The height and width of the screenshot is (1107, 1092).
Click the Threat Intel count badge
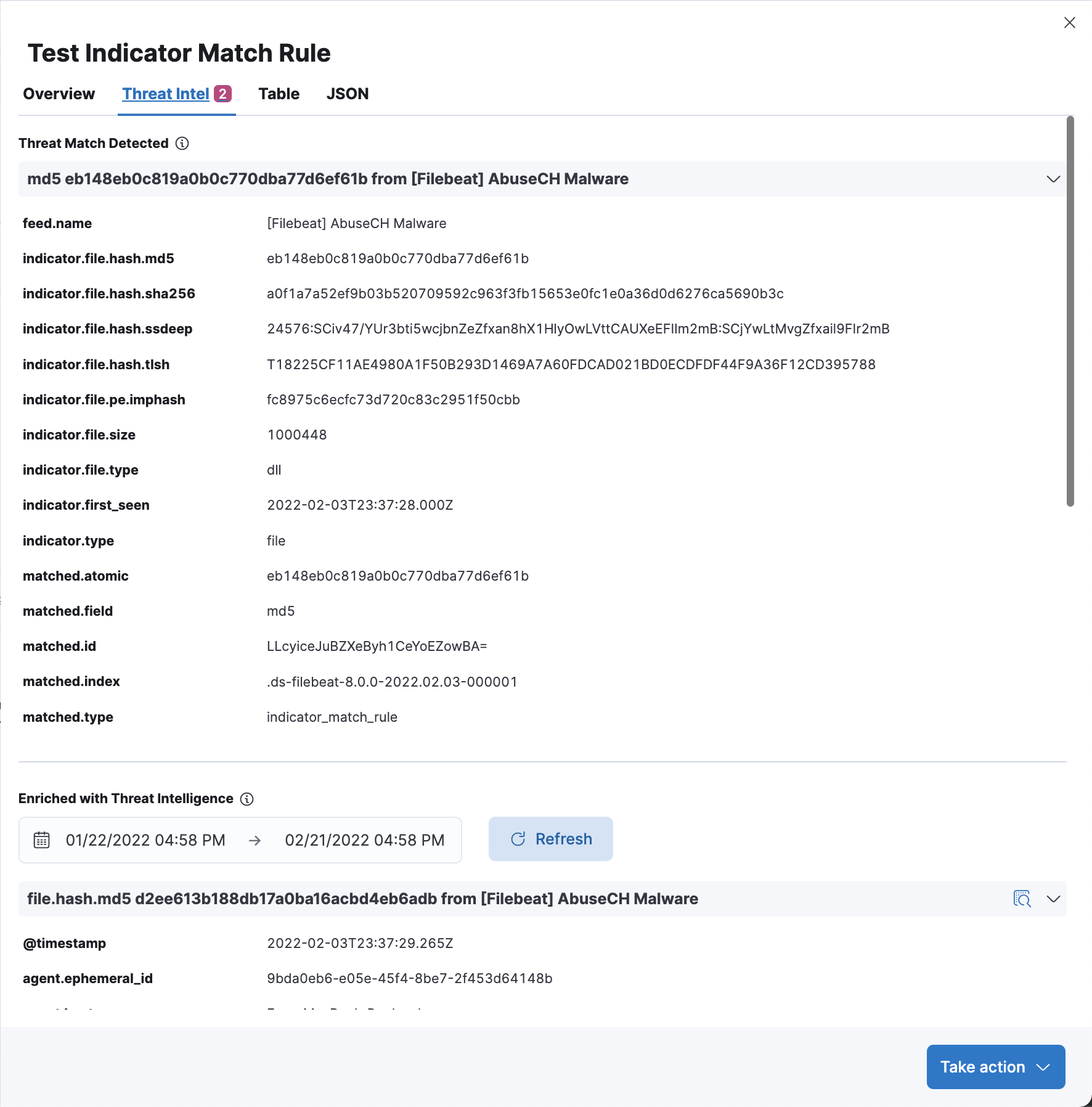tap(222, 94)
